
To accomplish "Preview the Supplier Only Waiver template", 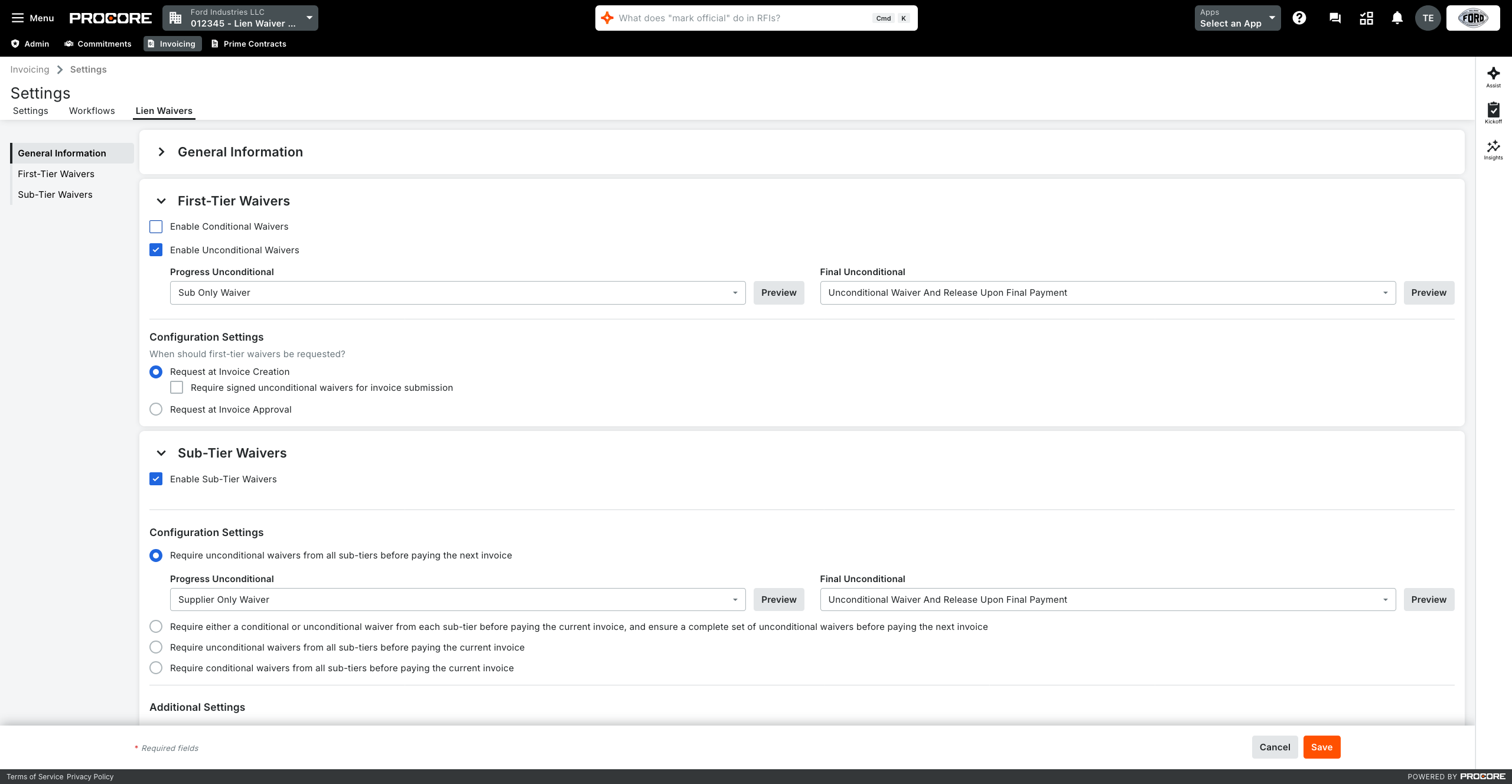I will 778,599.
